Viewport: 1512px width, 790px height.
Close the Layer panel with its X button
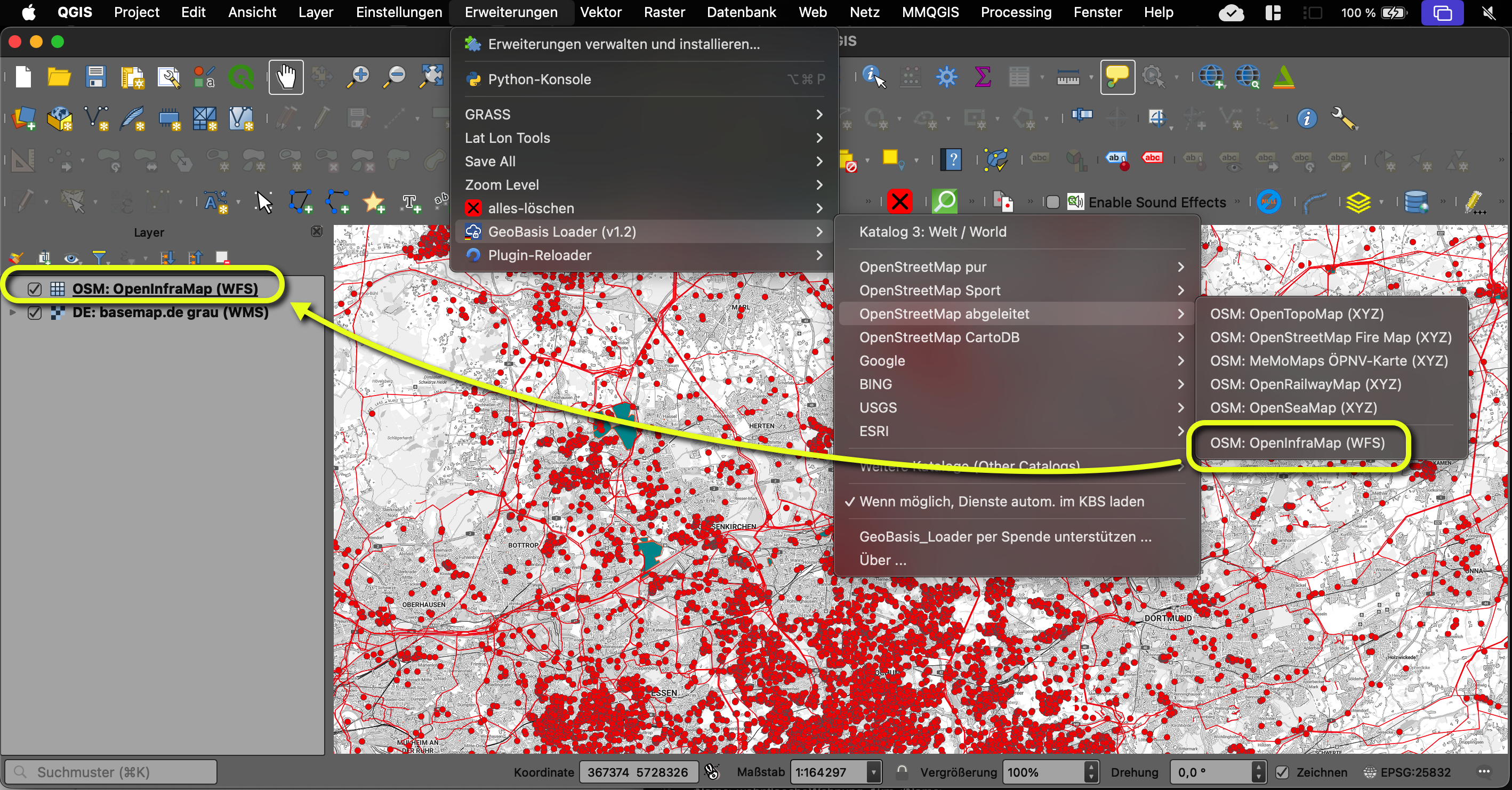tap(317, 231)
